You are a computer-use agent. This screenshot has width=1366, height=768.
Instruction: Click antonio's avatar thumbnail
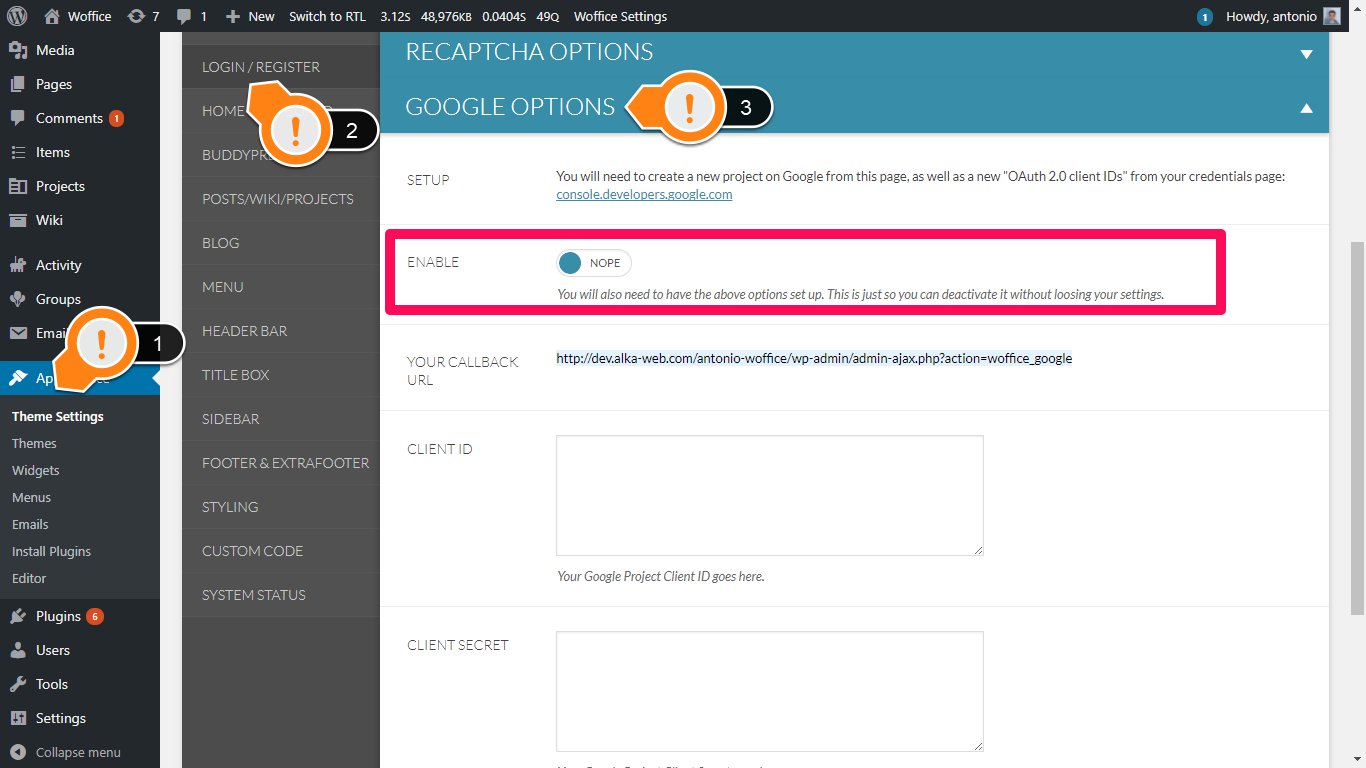point(1331,16)
